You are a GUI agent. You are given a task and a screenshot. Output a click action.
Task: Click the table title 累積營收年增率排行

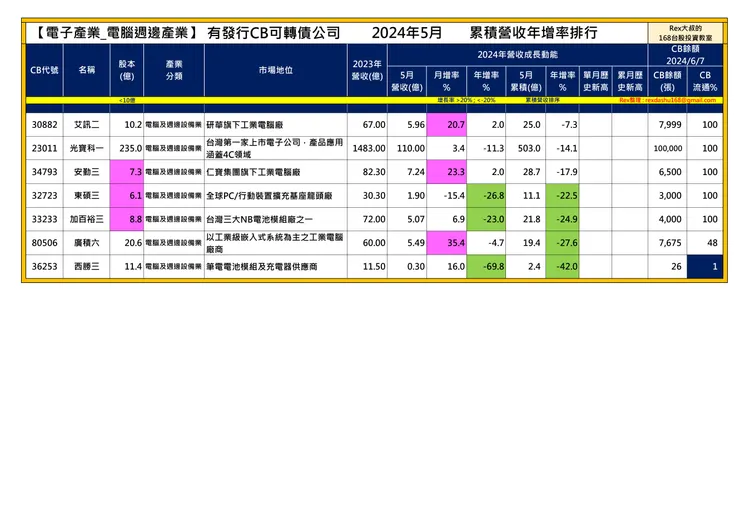click(533, 33)
